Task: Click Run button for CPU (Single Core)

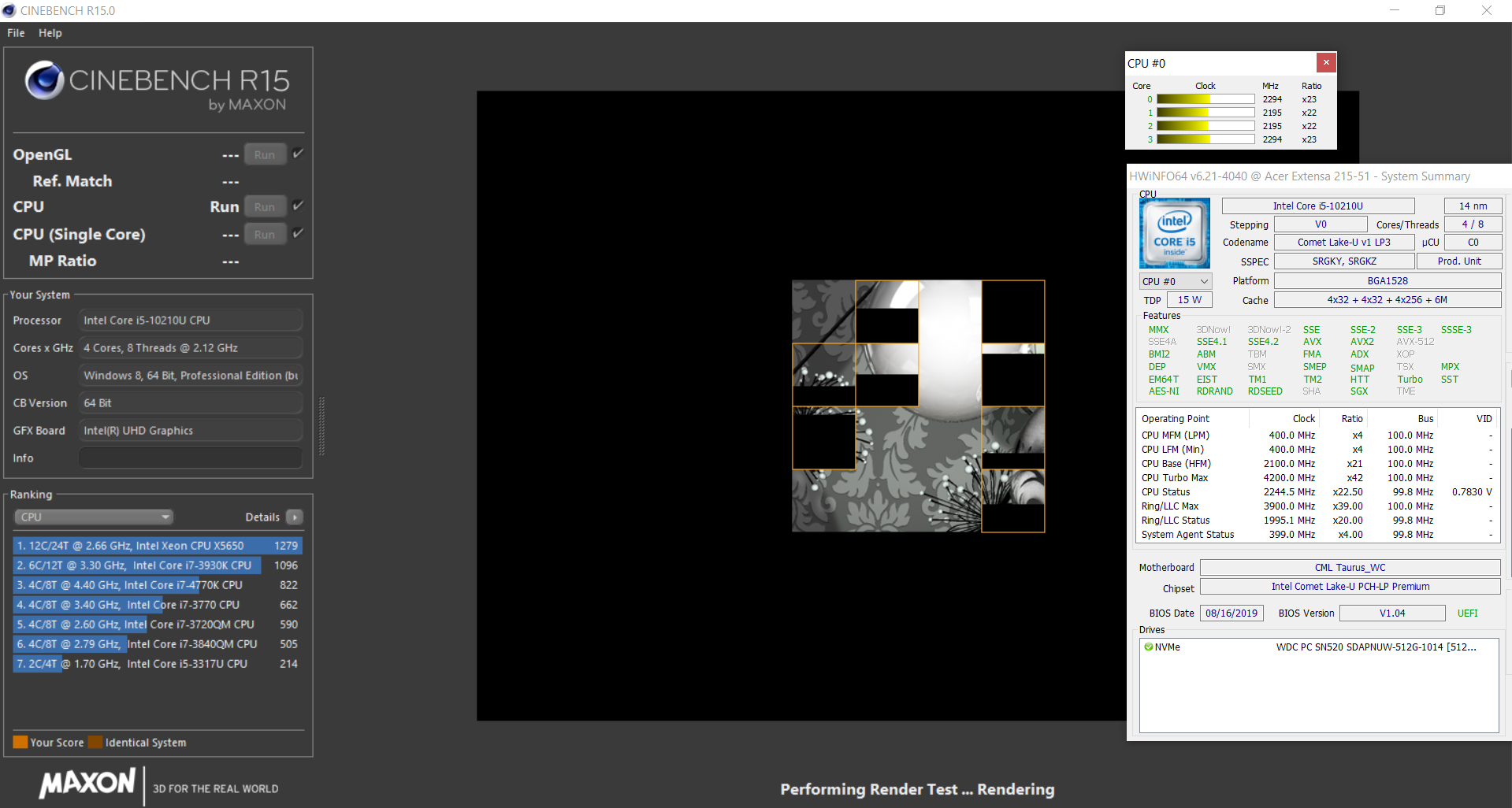Action: click(265, 235)
